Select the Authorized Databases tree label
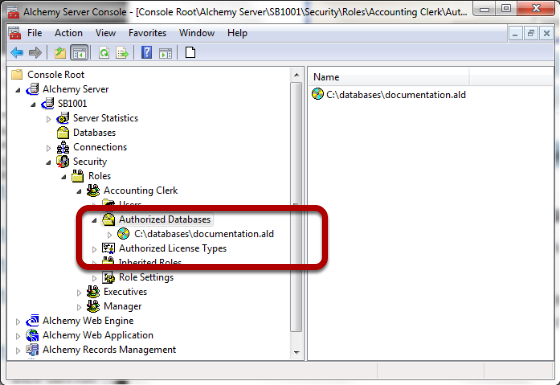Screen dimensions: 560x385 (x=165, y=219)
